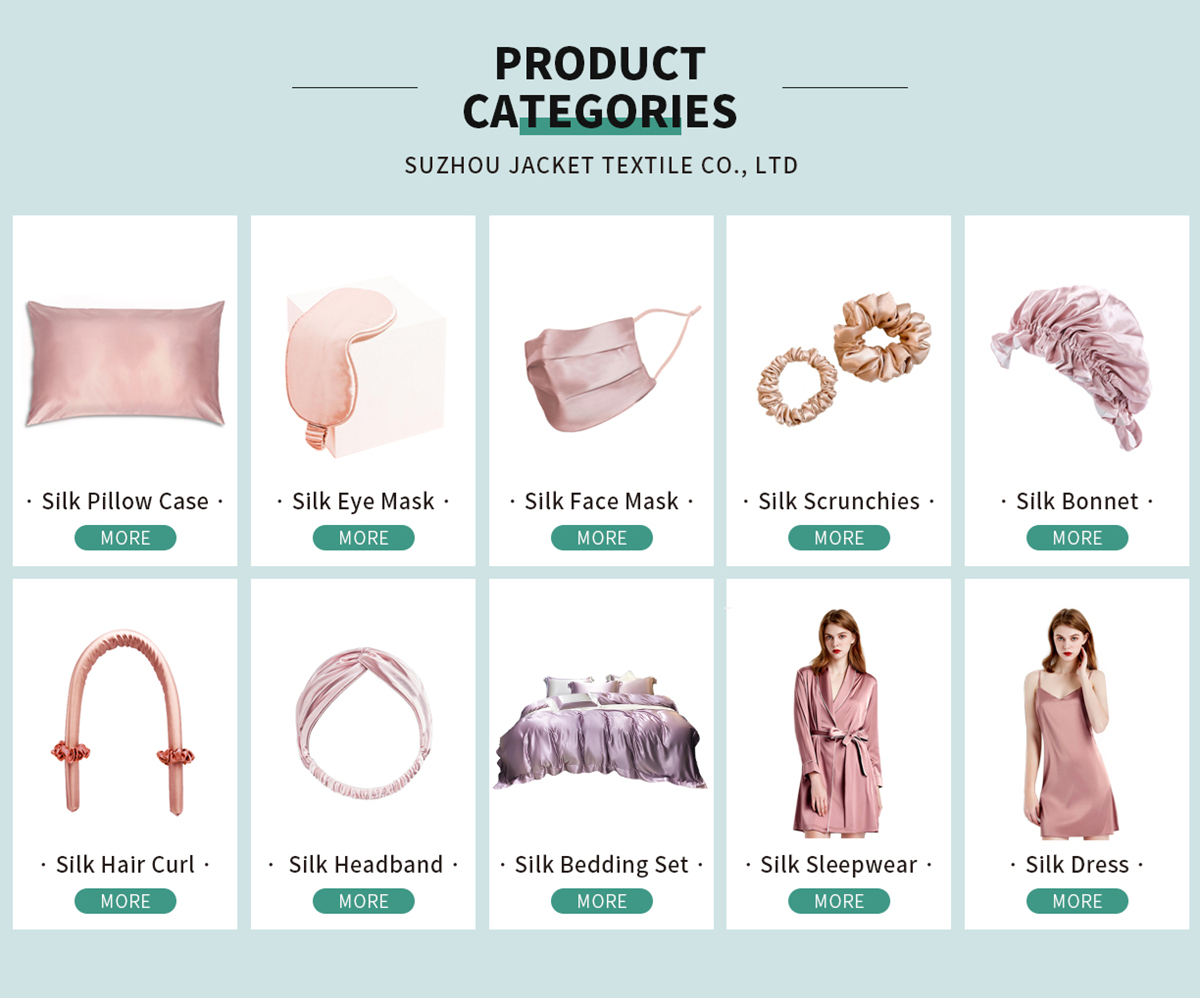The width and height of the screenshot is (1200, 998).
Task: Click the silk hair curl rod image
Action: click(x=125, y=720)
